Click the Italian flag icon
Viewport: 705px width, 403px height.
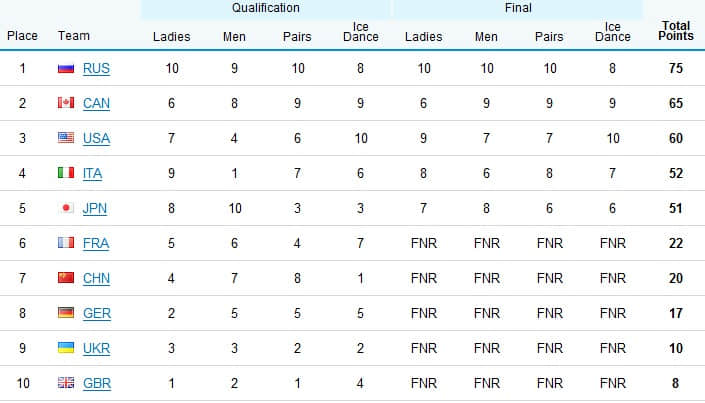(x=66, y=173)
